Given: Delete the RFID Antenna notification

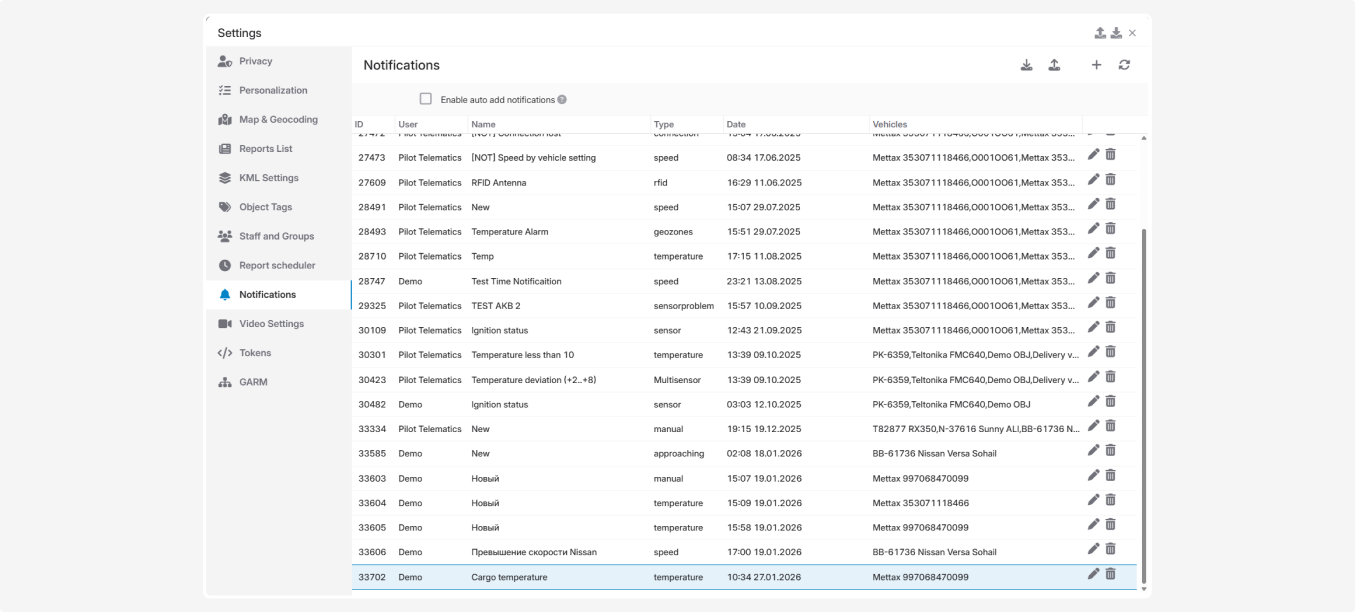Looking at the screenshot, I should (x=1110, y=180).
